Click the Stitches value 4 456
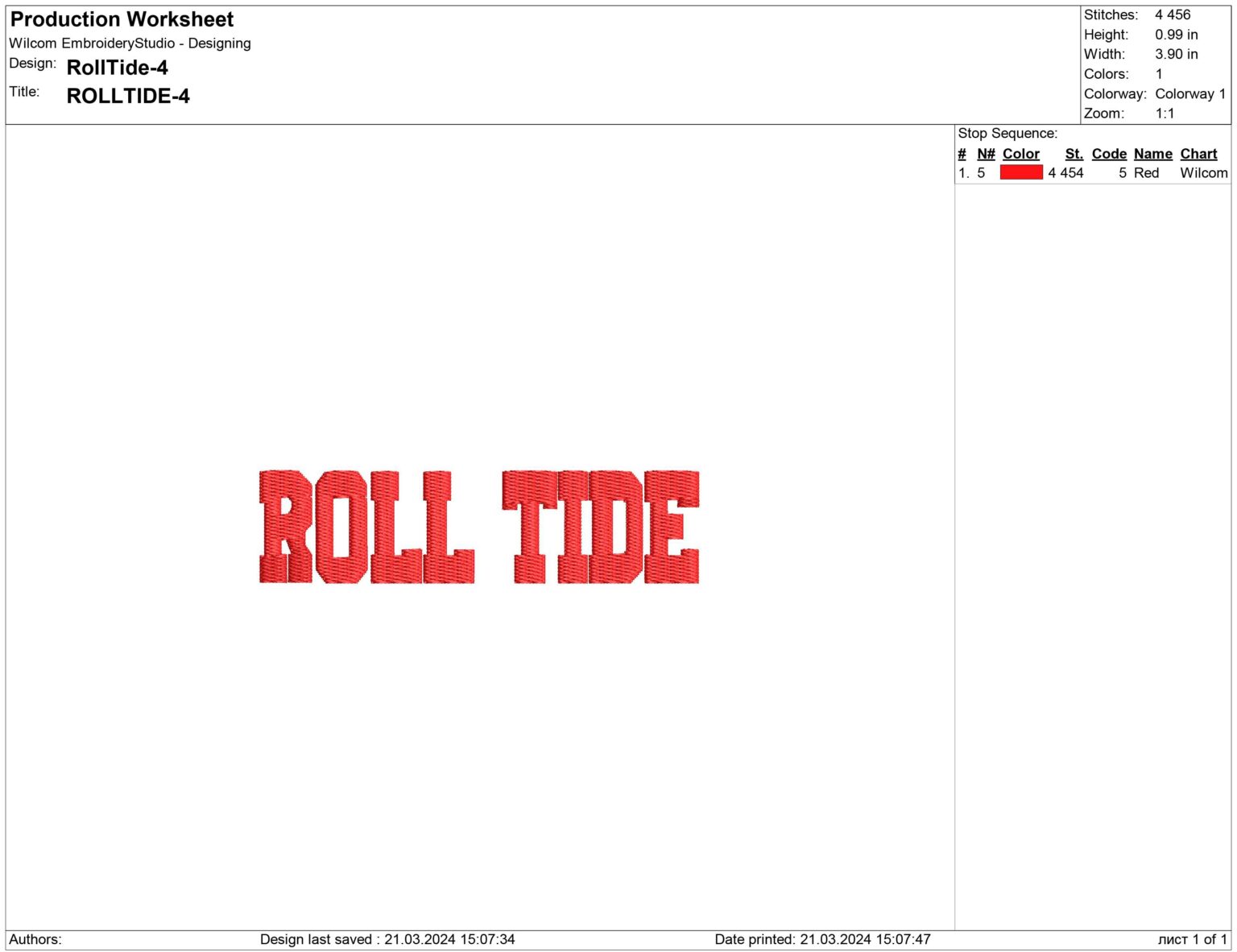1237x952 pixels. [x=1172, y=14]
